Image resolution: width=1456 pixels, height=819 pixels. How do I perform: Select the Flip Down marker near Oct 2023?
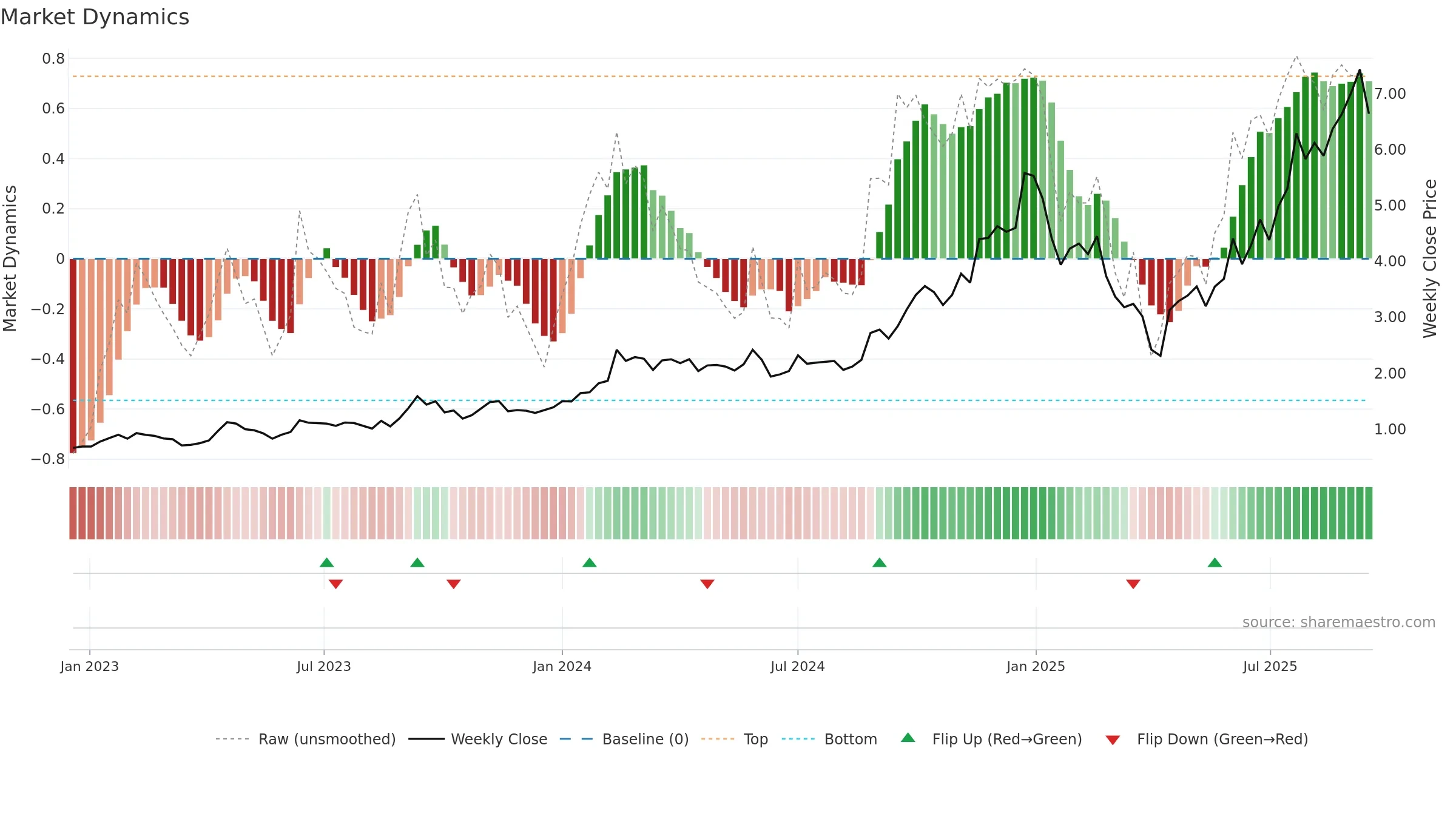click(x=453, y=584)
